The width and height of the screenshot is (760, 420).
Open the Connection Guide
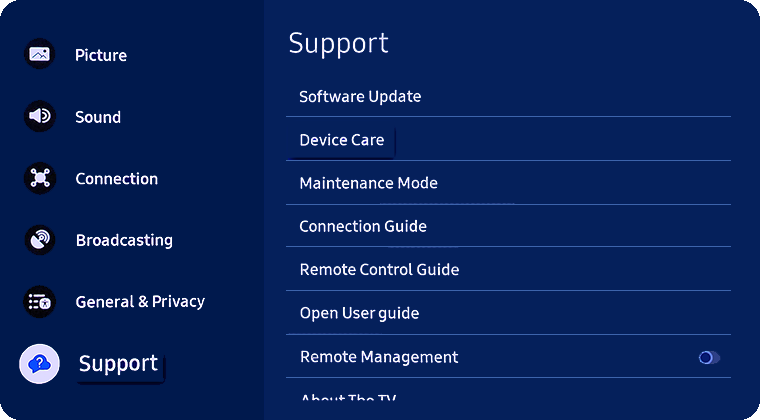click(x=363, y=226)
